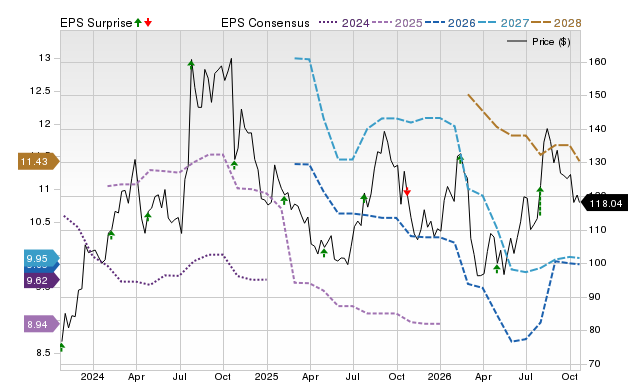Toggle the 2026 consensus legend entry
Image resolution: width=640 pixels, height=382 pixels.
[450, 23]
